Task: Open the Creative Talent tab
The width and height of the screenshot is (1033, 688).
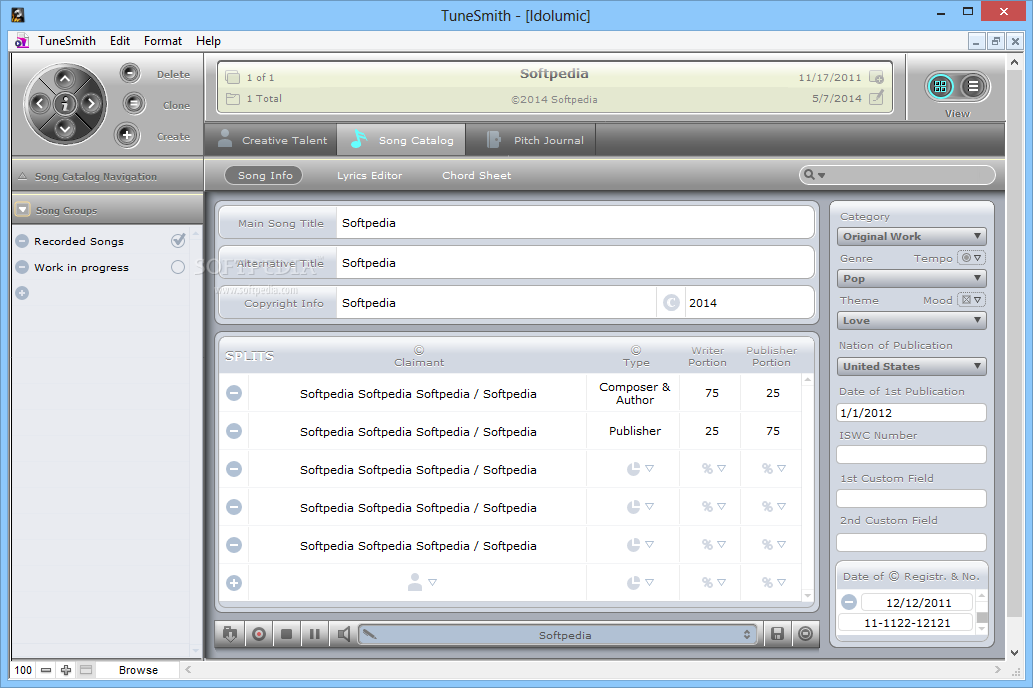Action: [272, 140]
